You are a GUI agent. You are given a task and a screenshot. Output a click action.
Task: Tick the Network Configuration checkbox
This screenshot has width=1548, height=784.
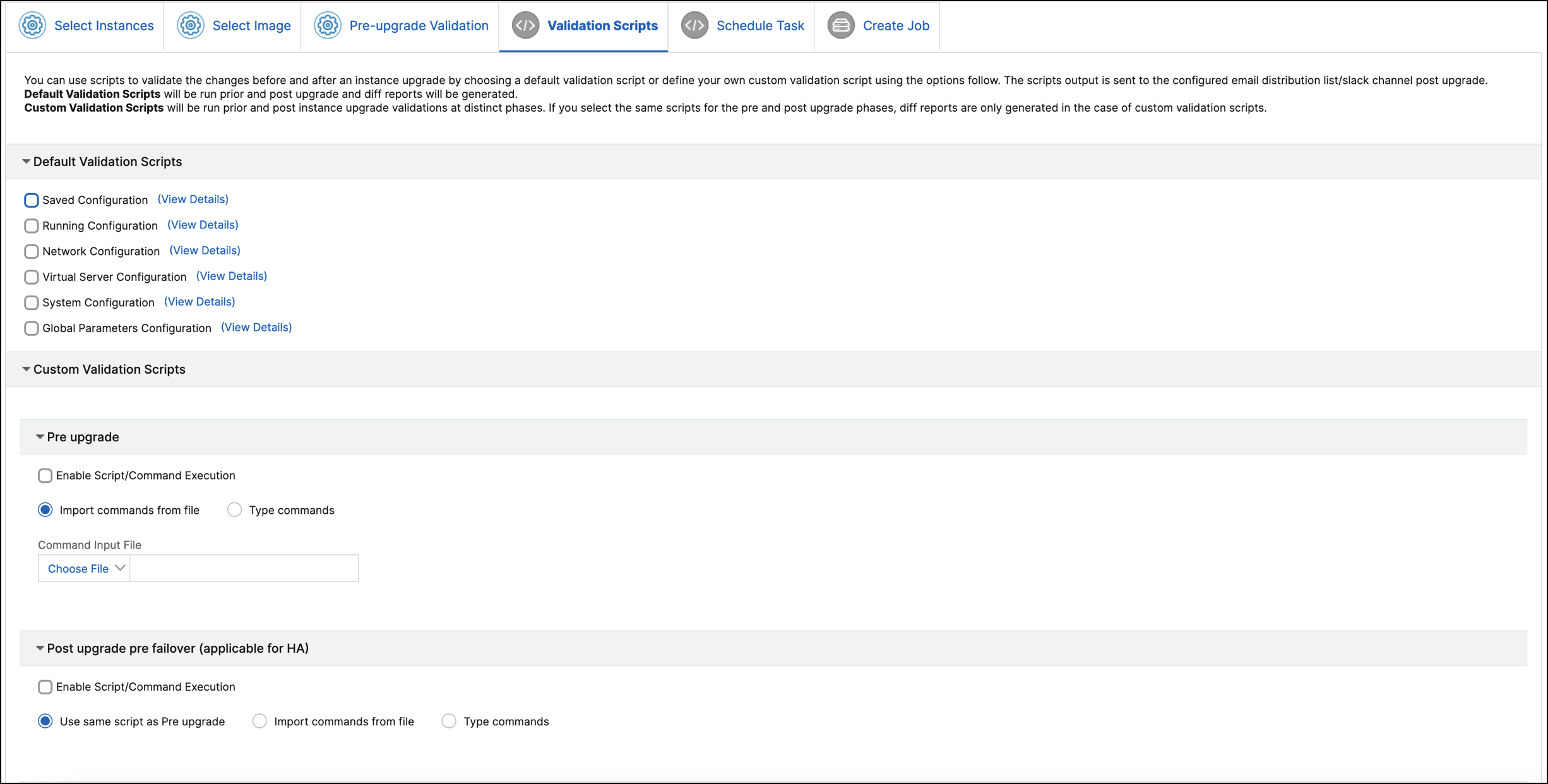[x=31, y=251]
